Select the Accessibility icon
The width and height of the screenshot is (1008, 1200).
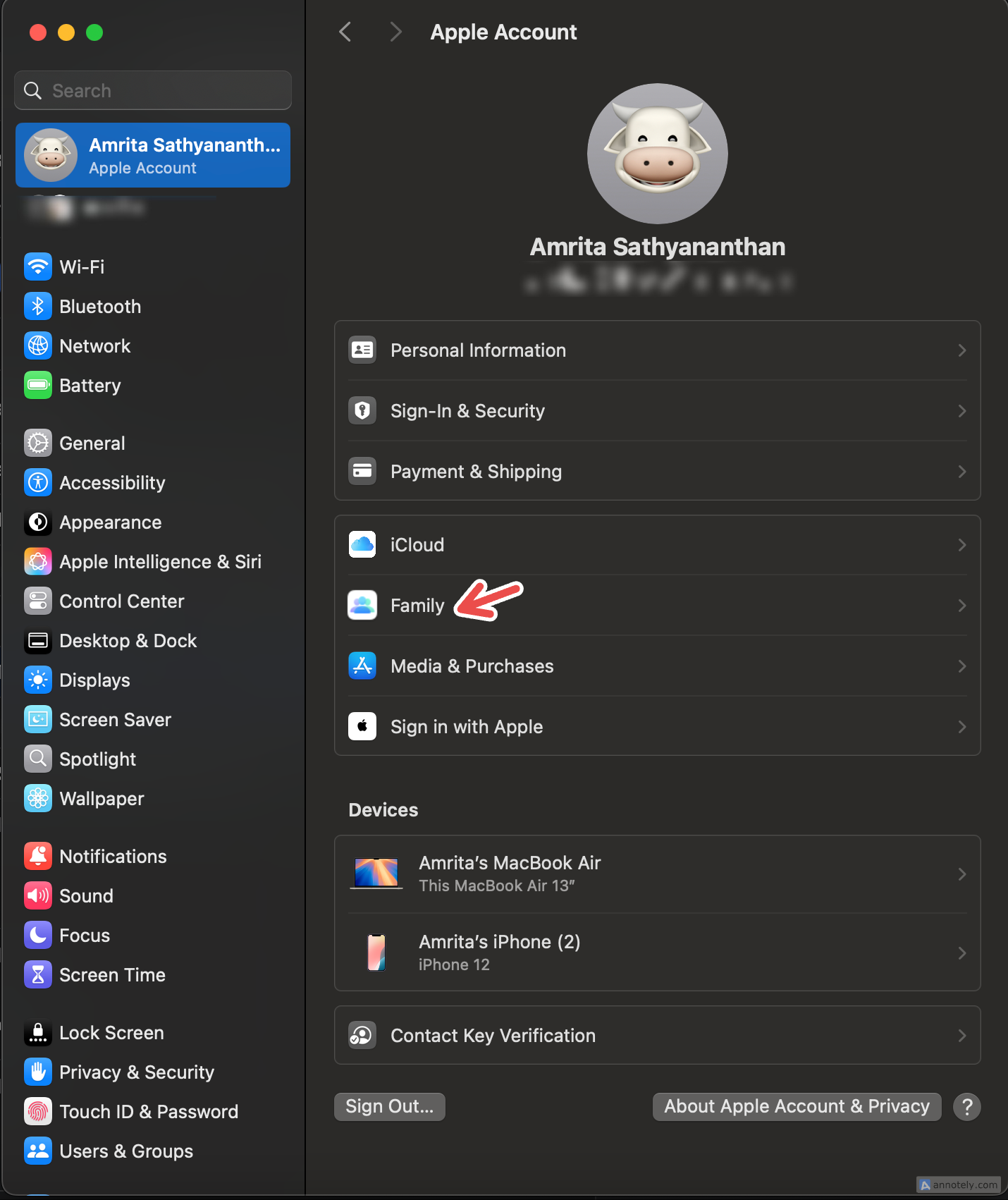click(38, 482)
